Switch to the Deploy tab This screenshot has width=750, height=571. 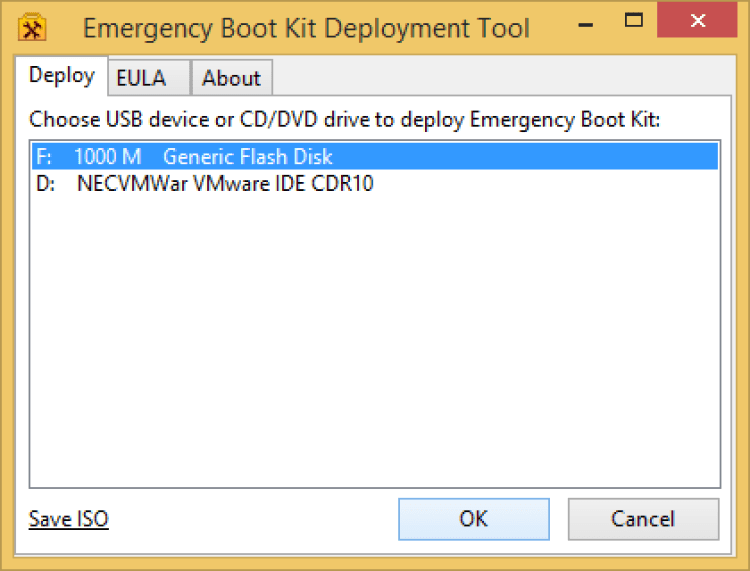click(x=62, y=76)
